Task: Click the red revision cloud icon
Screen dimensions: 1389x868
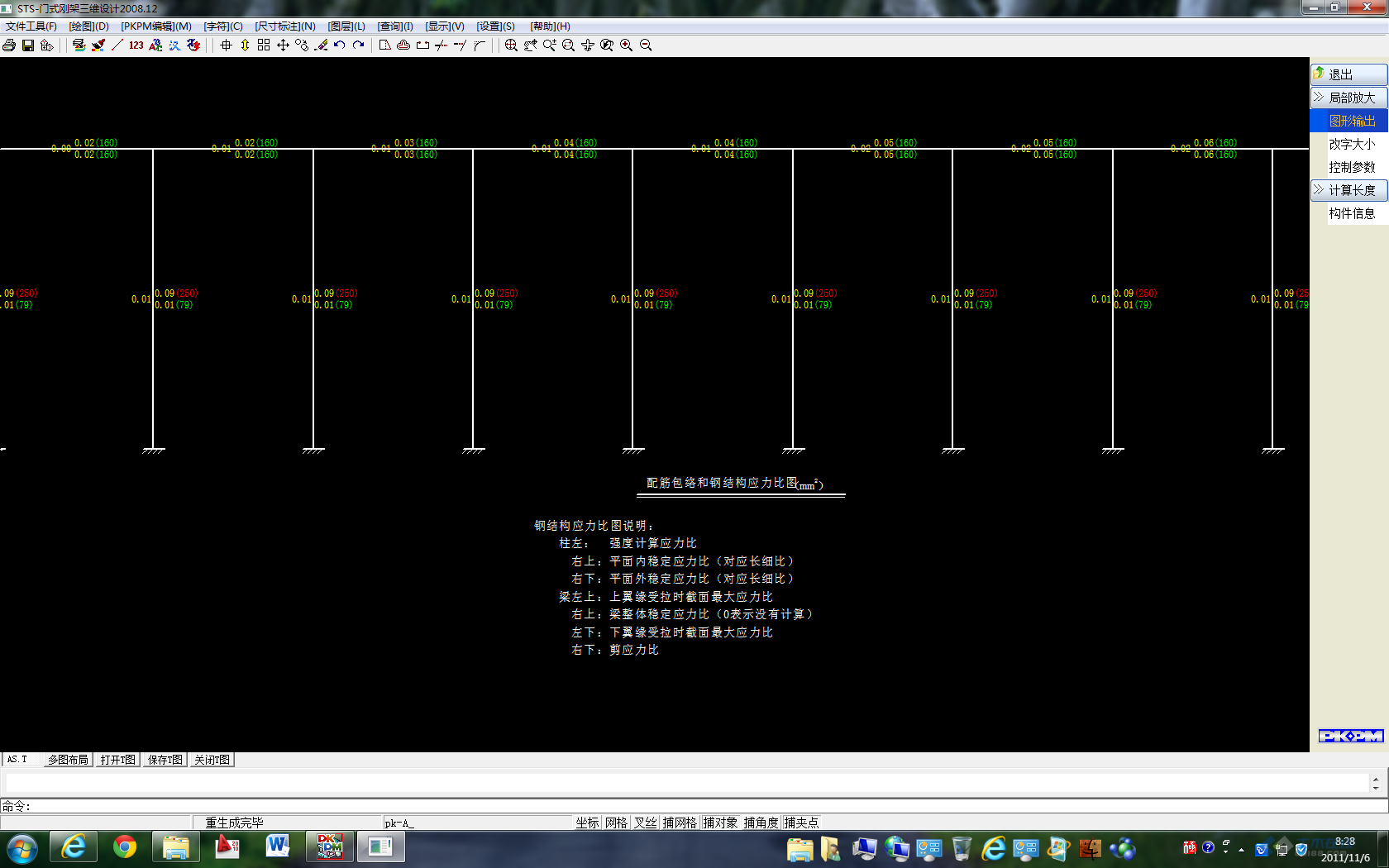Action: click(x=403, y=45)
